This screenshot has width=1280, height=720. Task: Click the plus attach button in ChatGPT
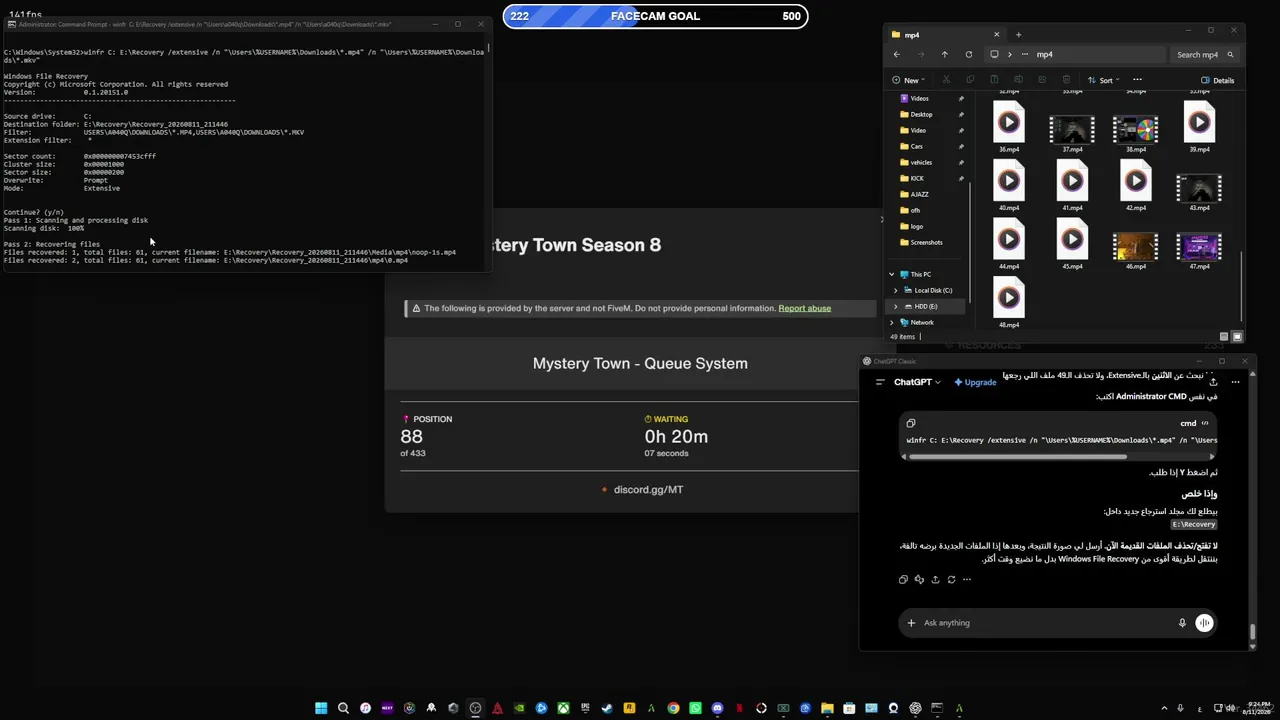pyautogui.click(x=911, y=623)
